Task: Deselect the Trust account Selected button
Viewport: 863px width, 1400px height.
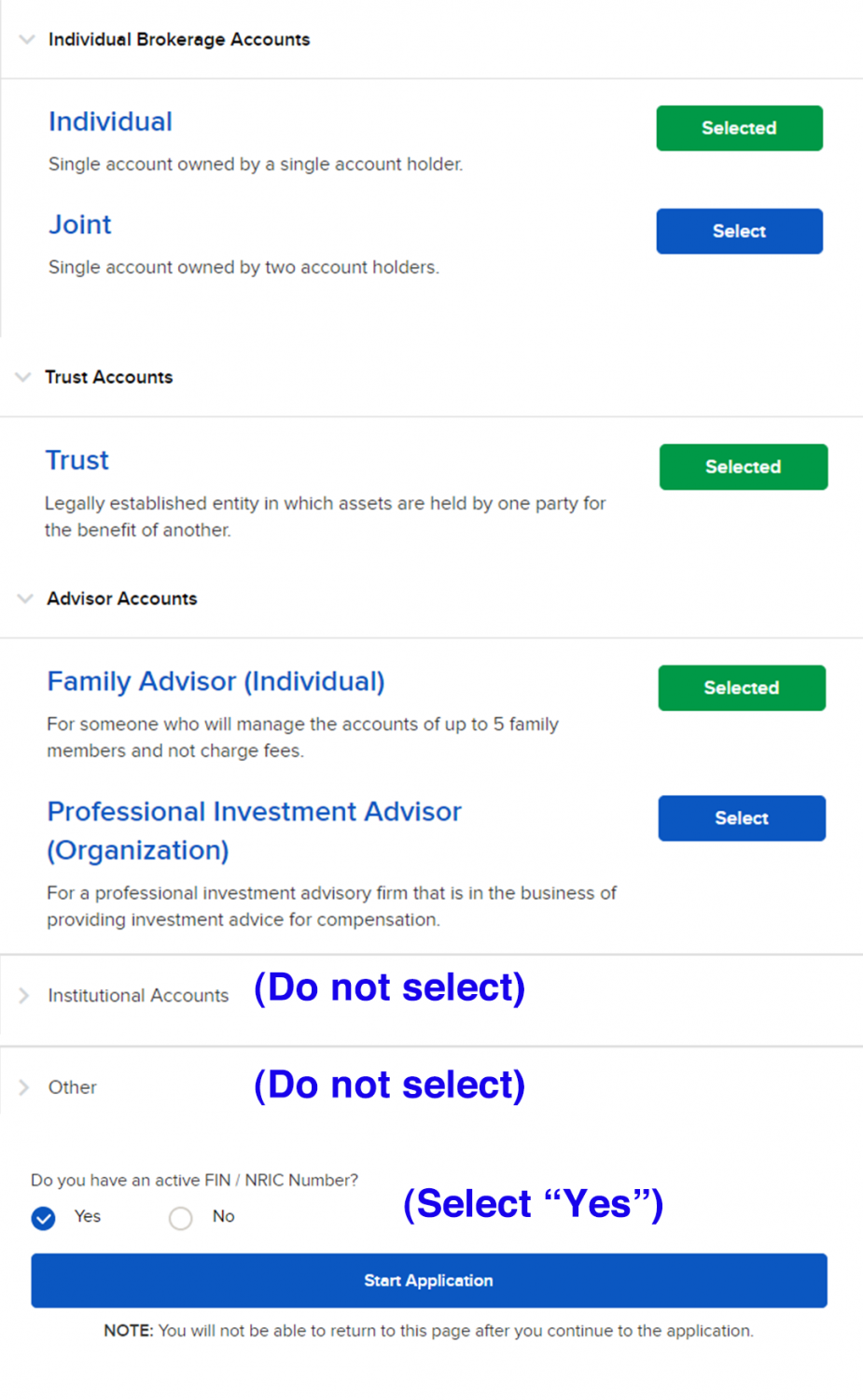Action: point(743,467)
